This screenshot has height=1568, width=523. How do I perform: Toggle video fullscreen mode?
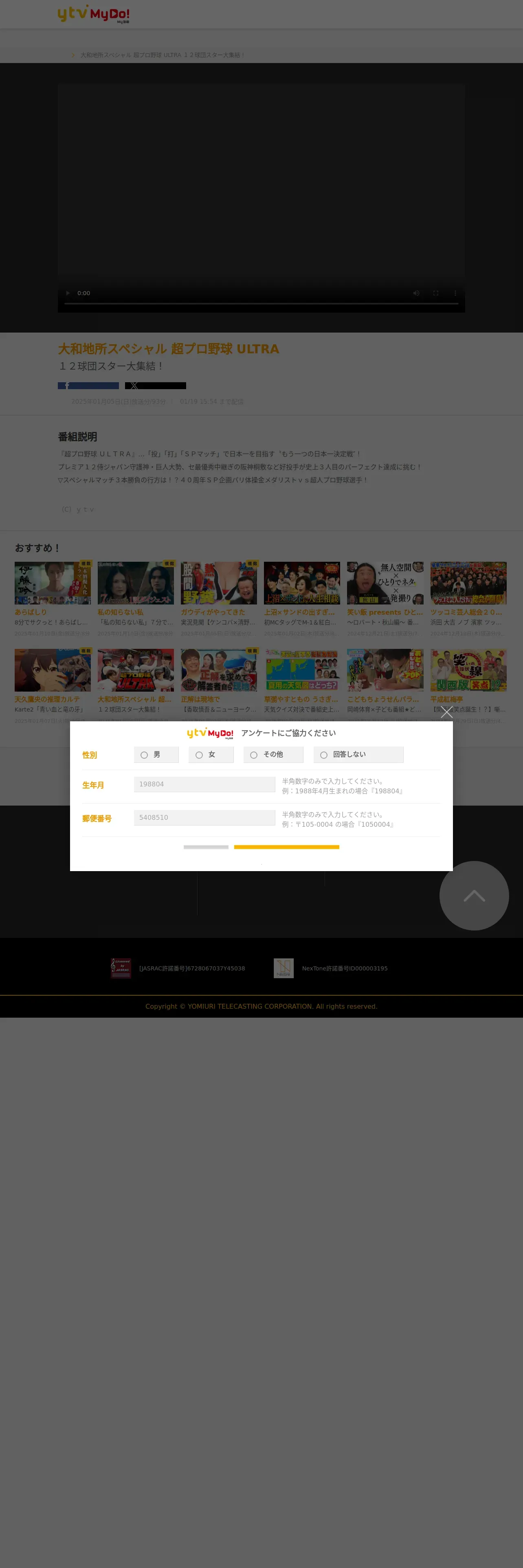click(x=436, y=293)
